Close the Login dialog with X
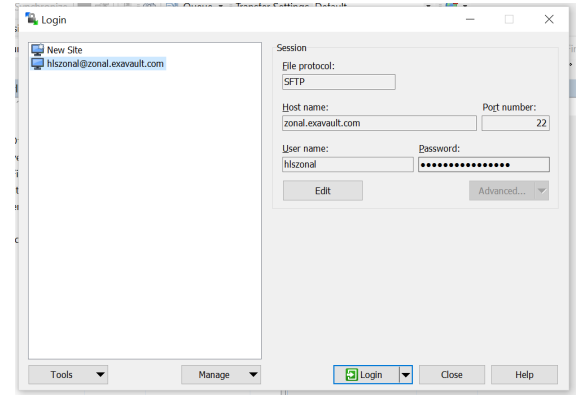Viewport: 583px width, 397px height. click(x=549, y=19)
